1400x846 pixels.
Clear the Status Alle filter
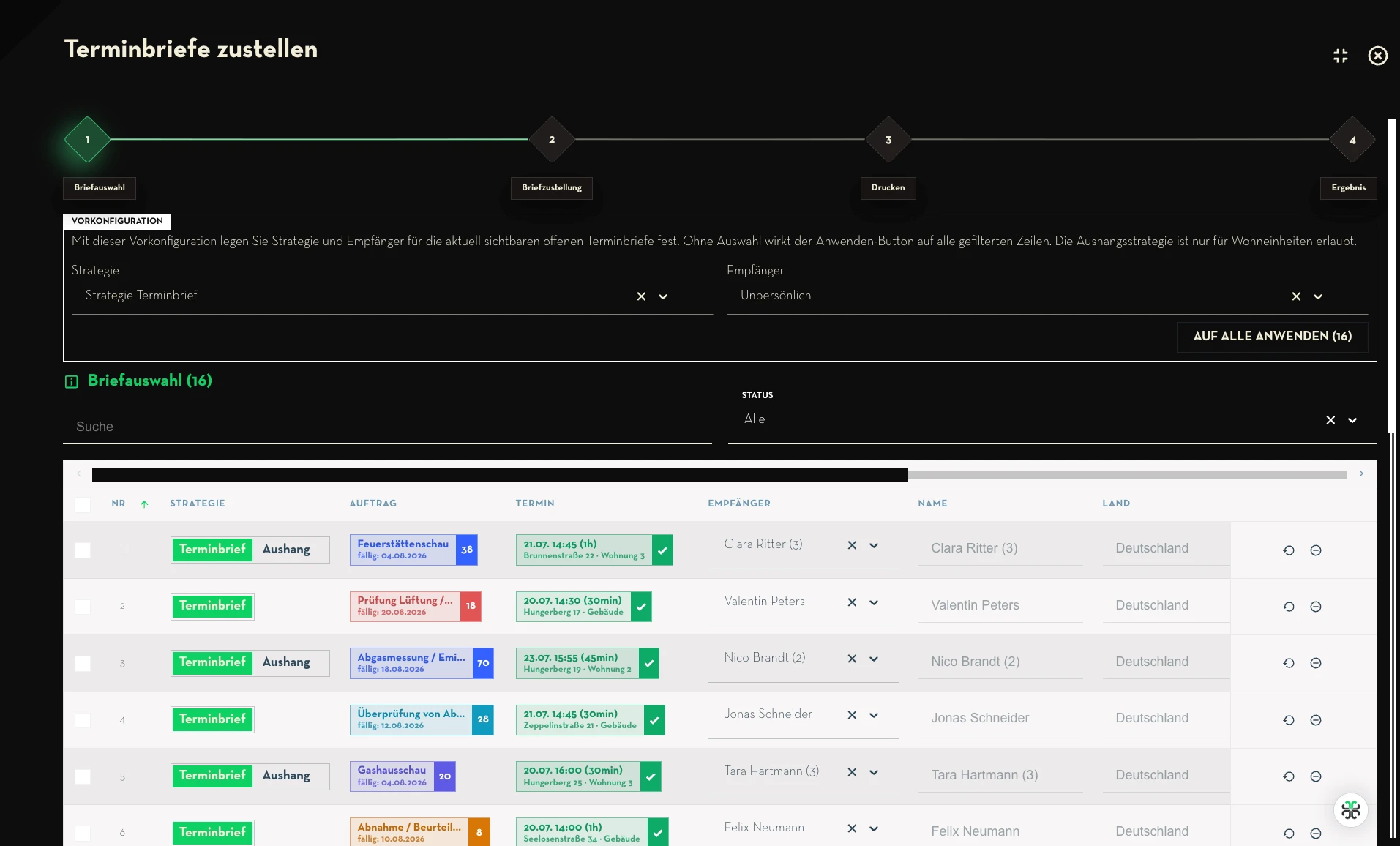click(1330, 420)
